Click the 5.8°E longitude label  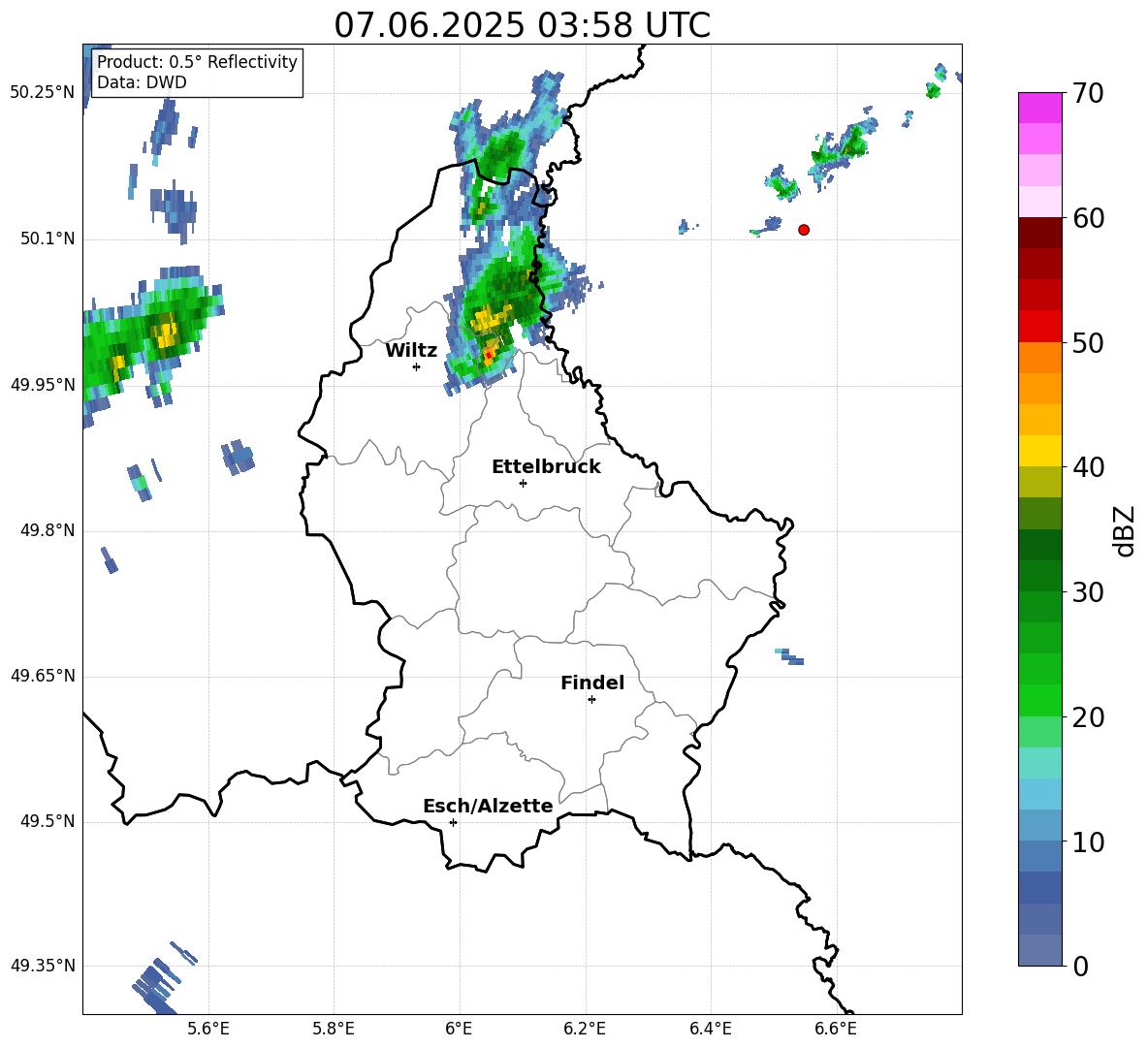click(x=334, y=1029)
